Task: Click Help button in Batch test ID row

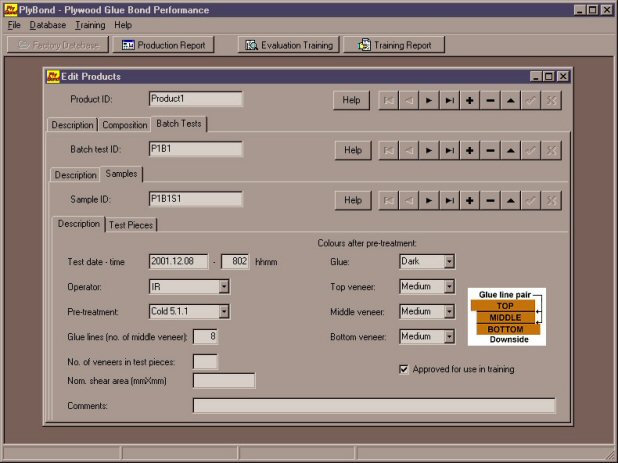Action: [x=353, y=150]
